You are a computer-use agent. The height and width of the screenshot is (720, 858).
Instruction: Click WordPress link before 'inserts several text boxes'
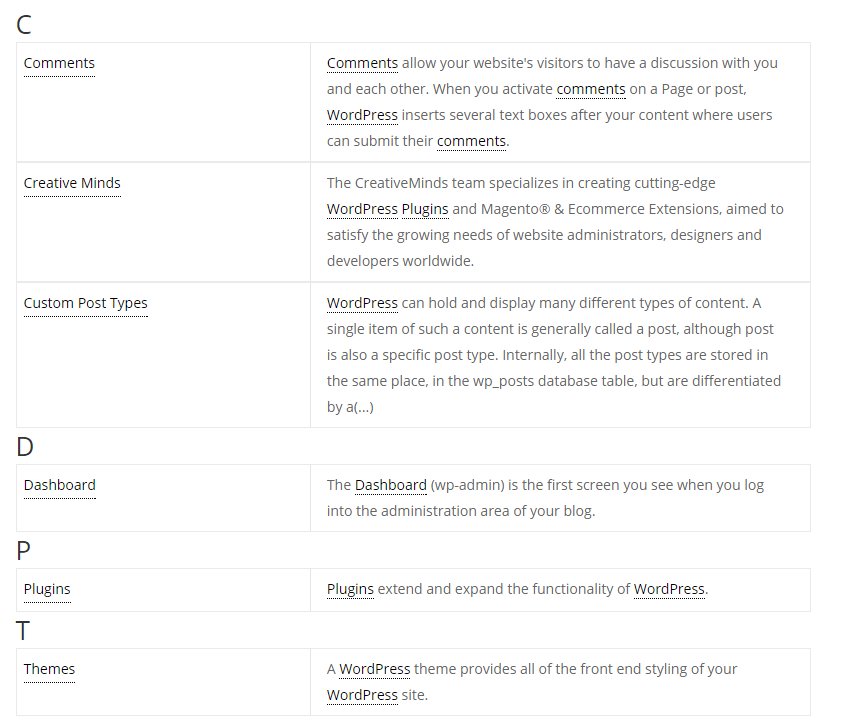pos(362,115)
